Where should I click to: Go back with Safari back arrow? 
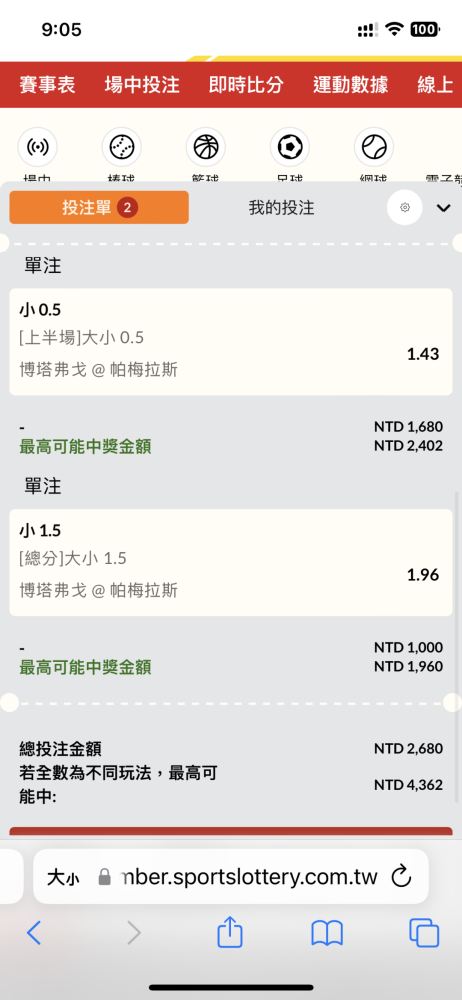pos(34,933)
